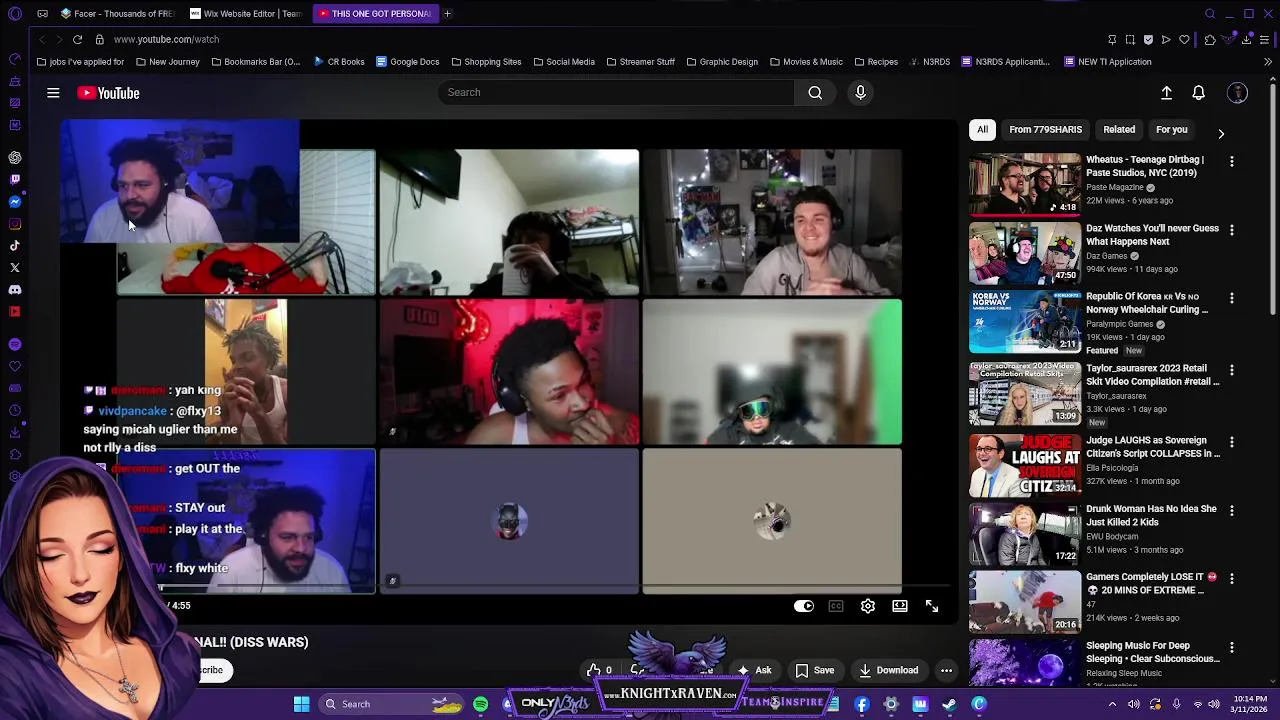Viewport: 1280px width, 720px height.
Task: Select the For you chip
Action: point(1171,130)
